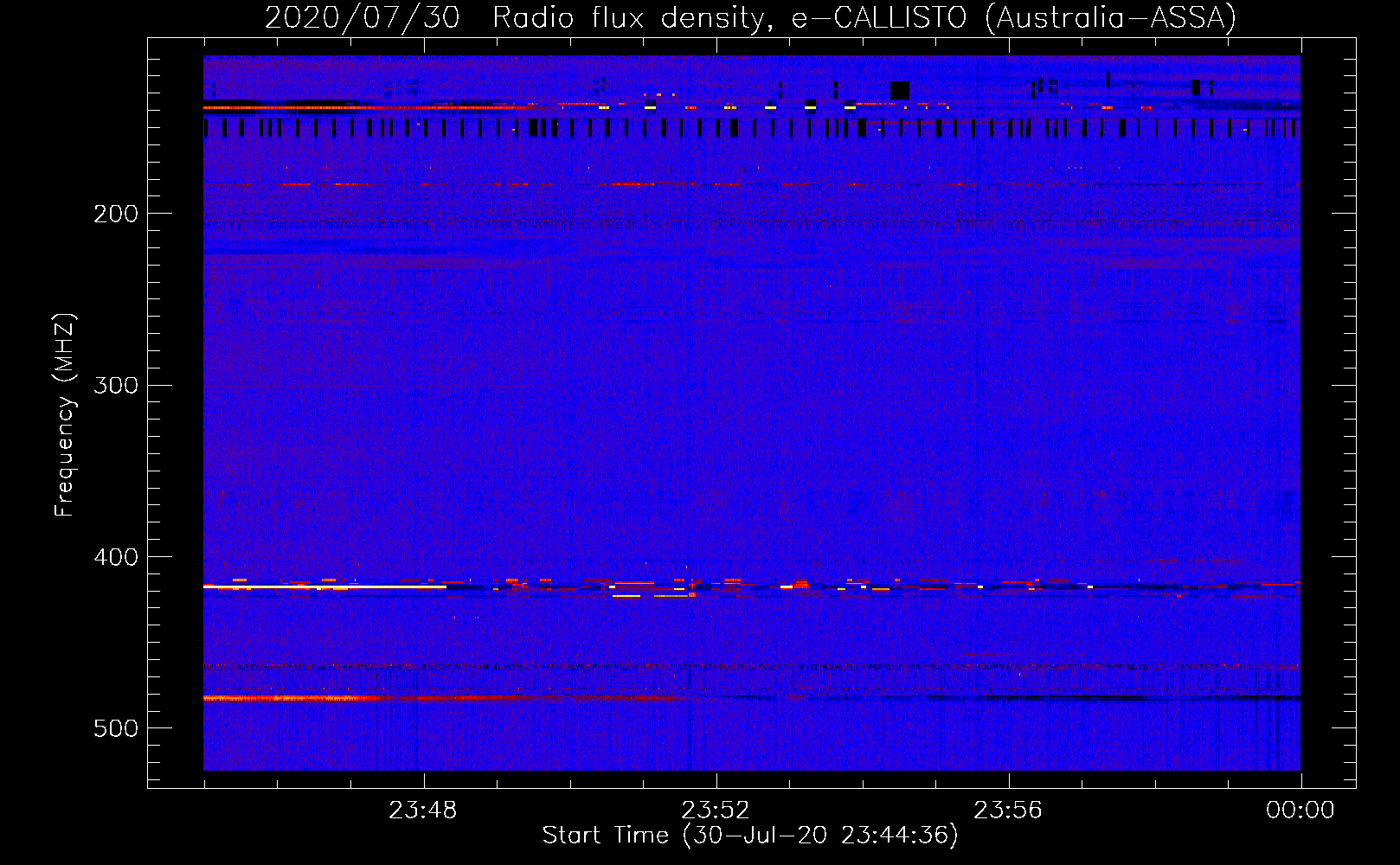Image resolution: width=1400 pixels, height=865 pixels.
Task: Click the 'Start Time (30-Jul-20 23:44:36)' label
Action: click(750, 836)
